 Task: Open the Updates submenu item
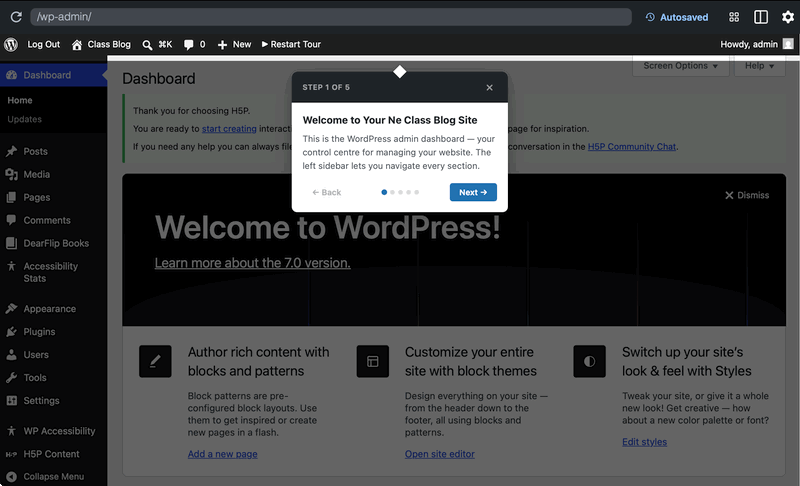pos(24,119)
